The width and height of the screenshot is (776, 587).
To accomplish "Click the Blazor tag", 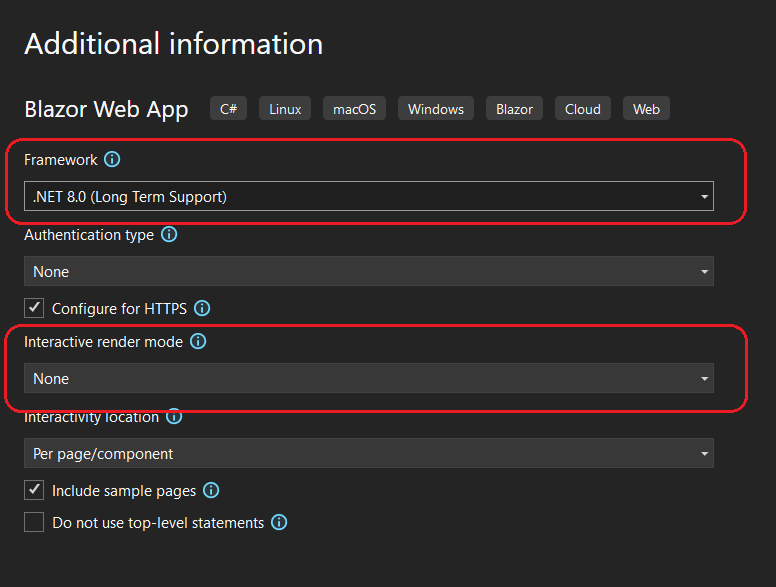I will click(514, 109).
